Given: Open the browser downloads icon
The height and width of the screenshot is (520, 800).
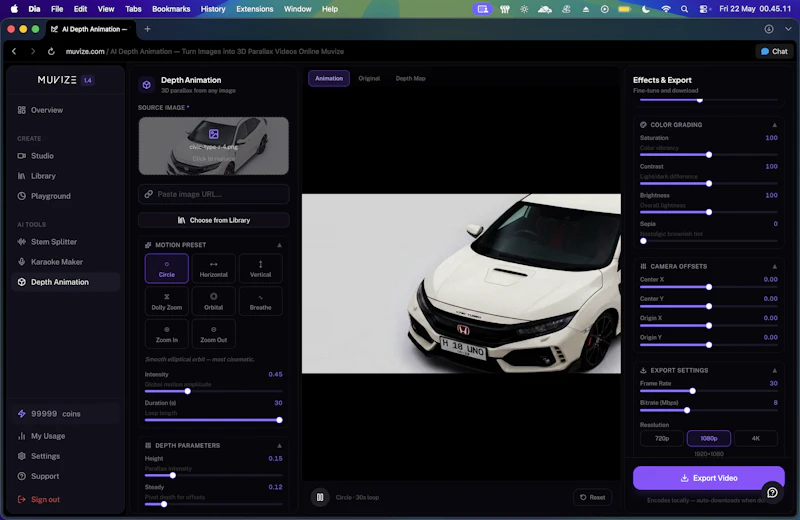Looking at the screenshot, I should pos(769,29).
